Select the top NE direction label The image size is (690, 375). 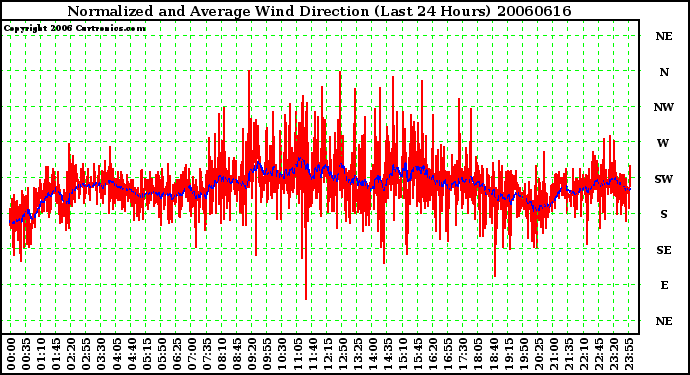coord(664,36)
